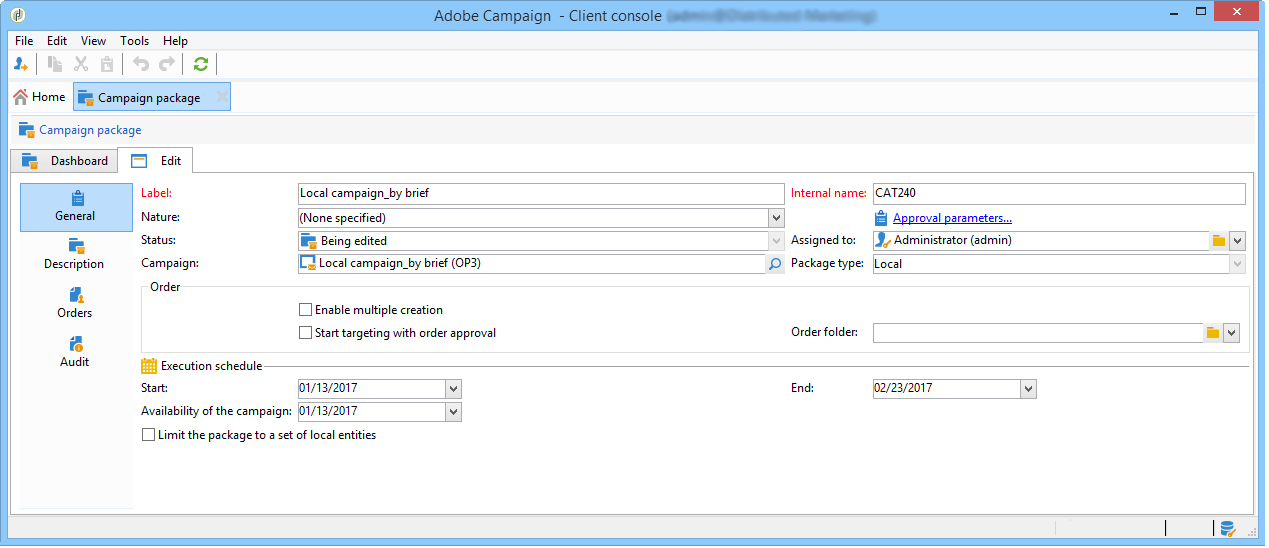Open the Edit menu

tap(57, 41)
